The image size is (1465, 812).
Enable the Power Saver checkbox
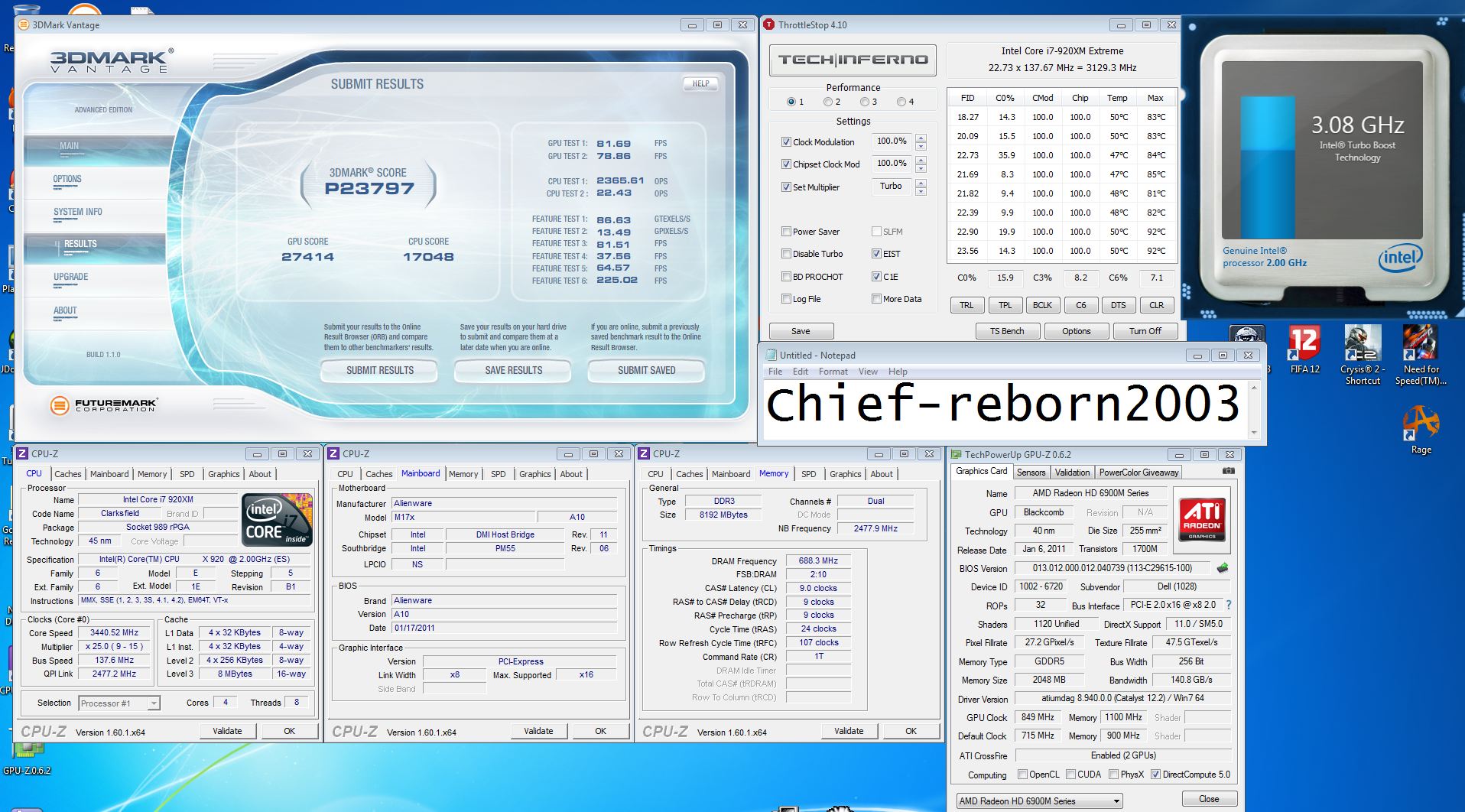point(786,232)
